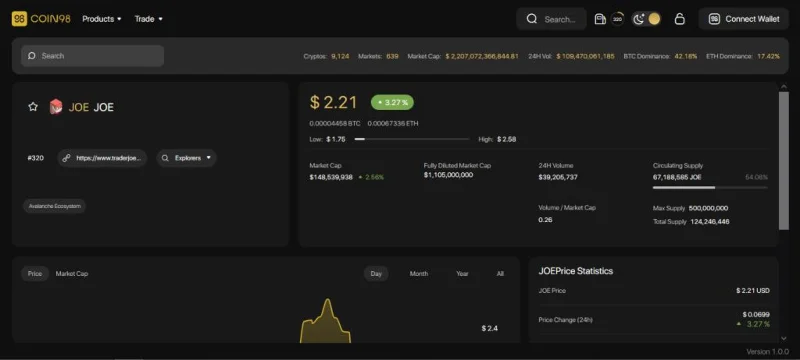This screenshot has height=360, width=800.
Task: Switch chart to Price tab
Action: pos(35,274)
